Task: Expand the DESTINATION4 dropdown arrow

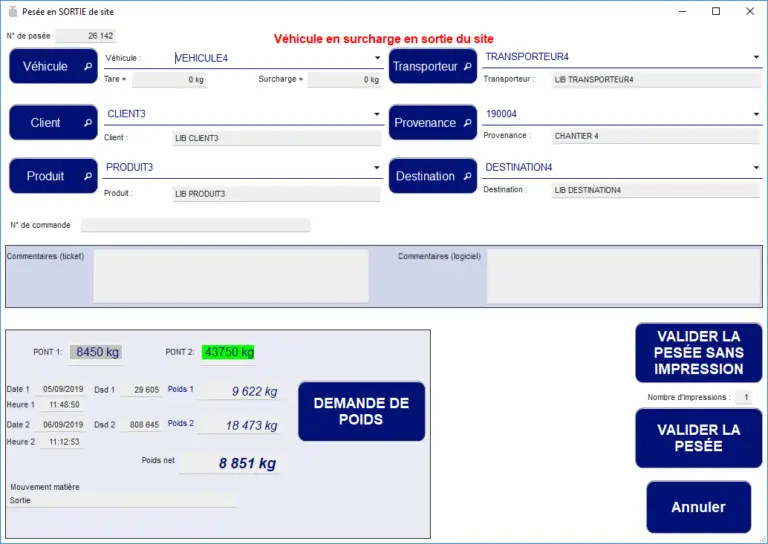Action: pyautogui.click(x=756, y=167)
